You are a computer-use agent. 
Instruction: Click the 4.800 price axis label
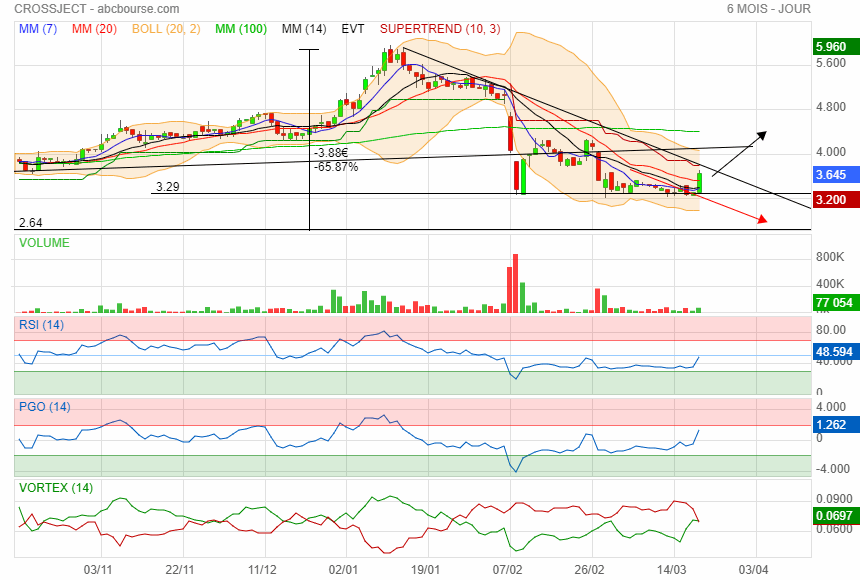coord(831,107)
